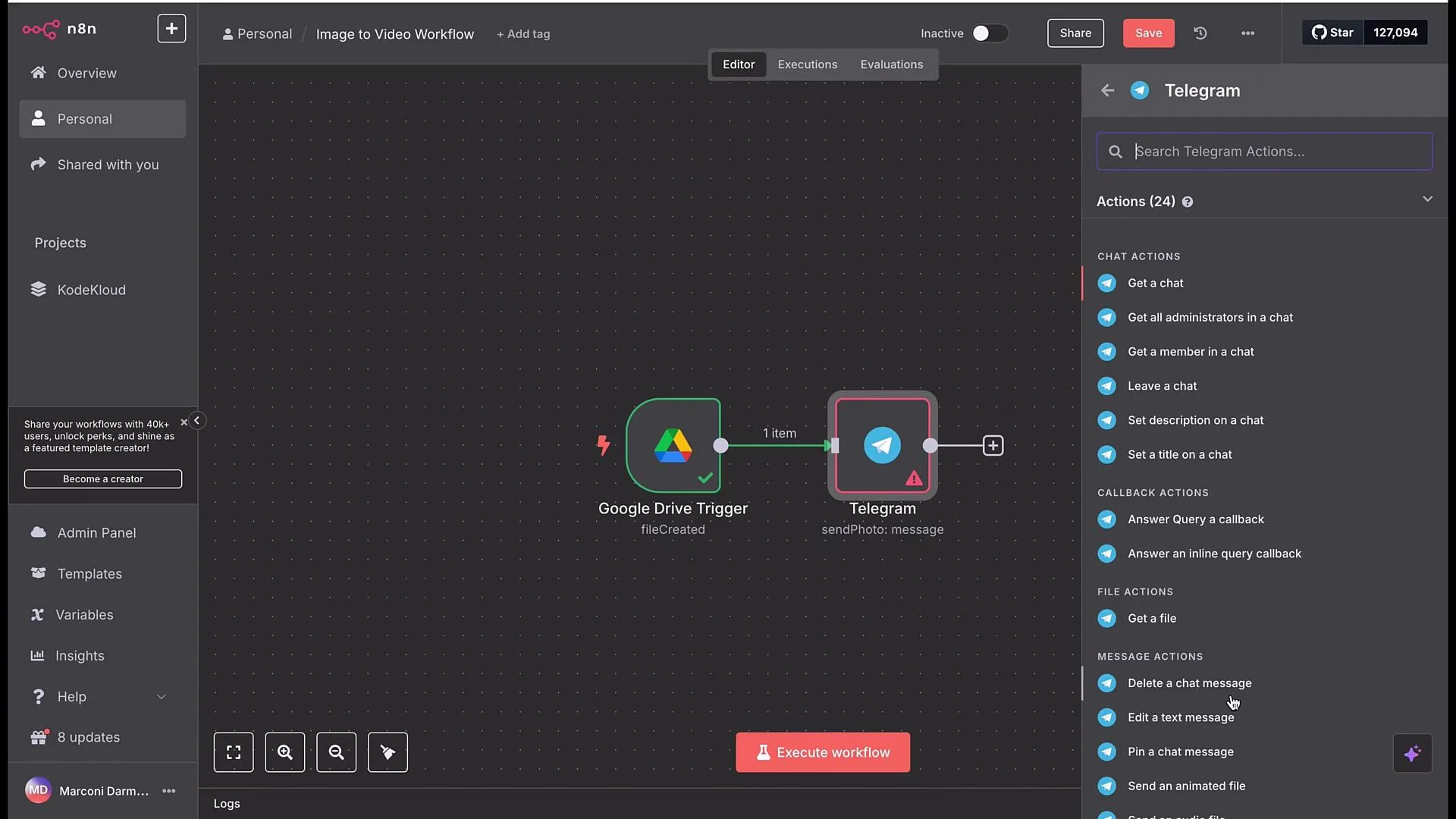The image size is (1456, 819).
Task: Open Admin Panel
Action: (x=102, y=533)
